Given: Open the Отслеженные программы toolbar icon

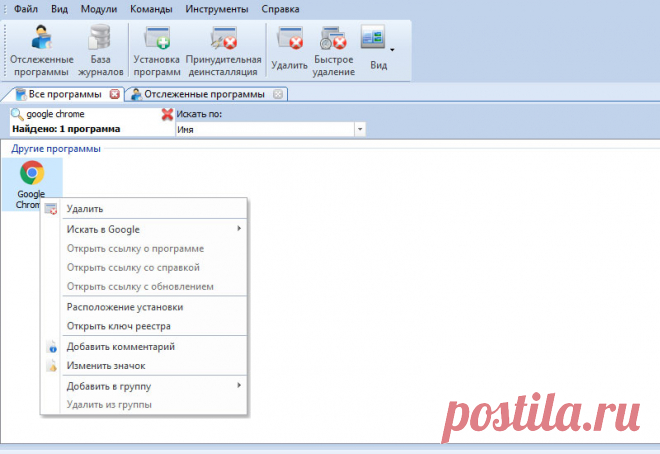Looking at the screenshot, I should 40,51.
